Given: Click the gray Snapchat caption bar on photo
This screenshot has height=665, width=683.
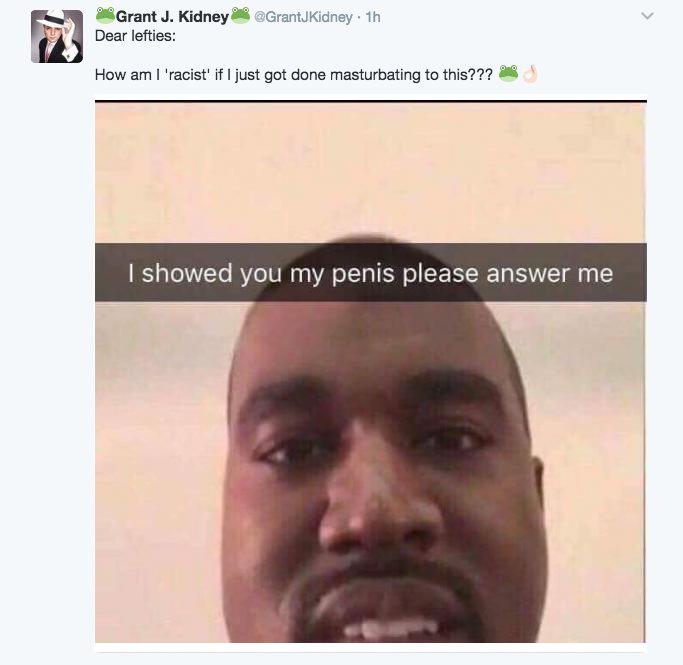Looking at the screenshot, I should [x=371, y=272].
